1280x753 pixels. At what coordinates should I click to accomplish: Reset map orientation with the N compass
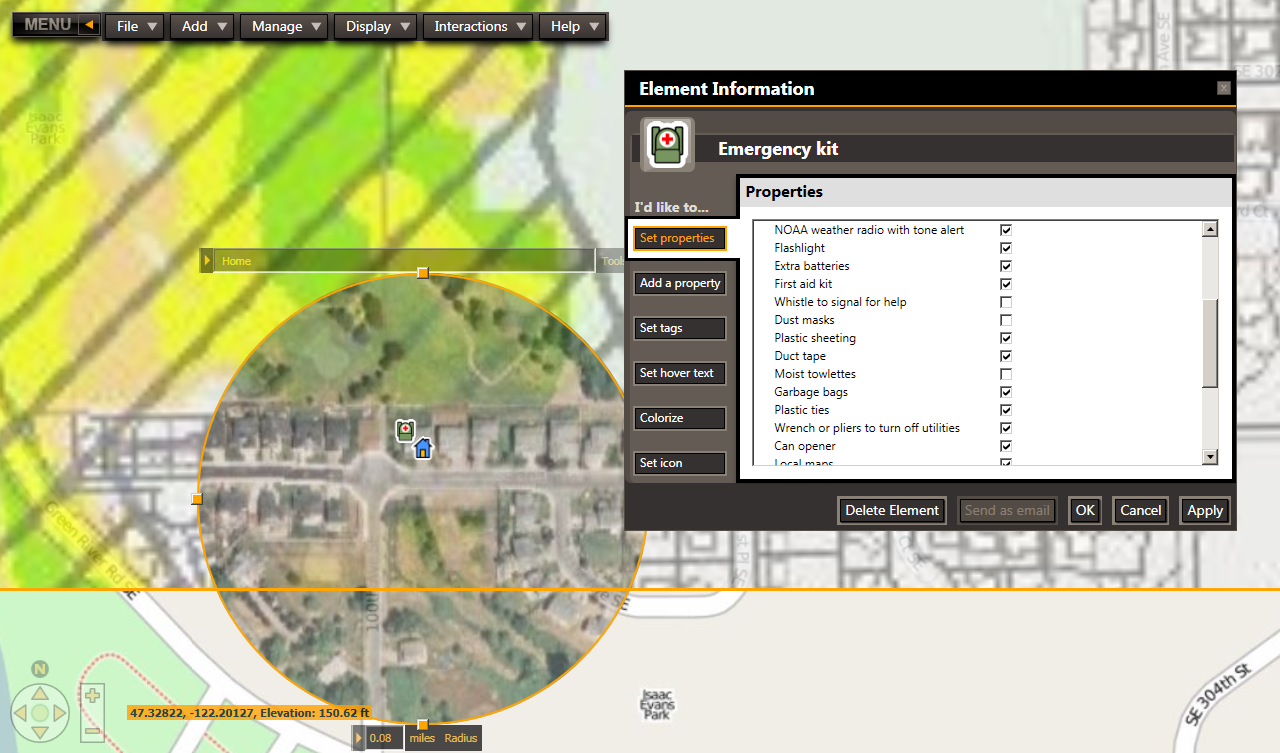pos(40,669)
